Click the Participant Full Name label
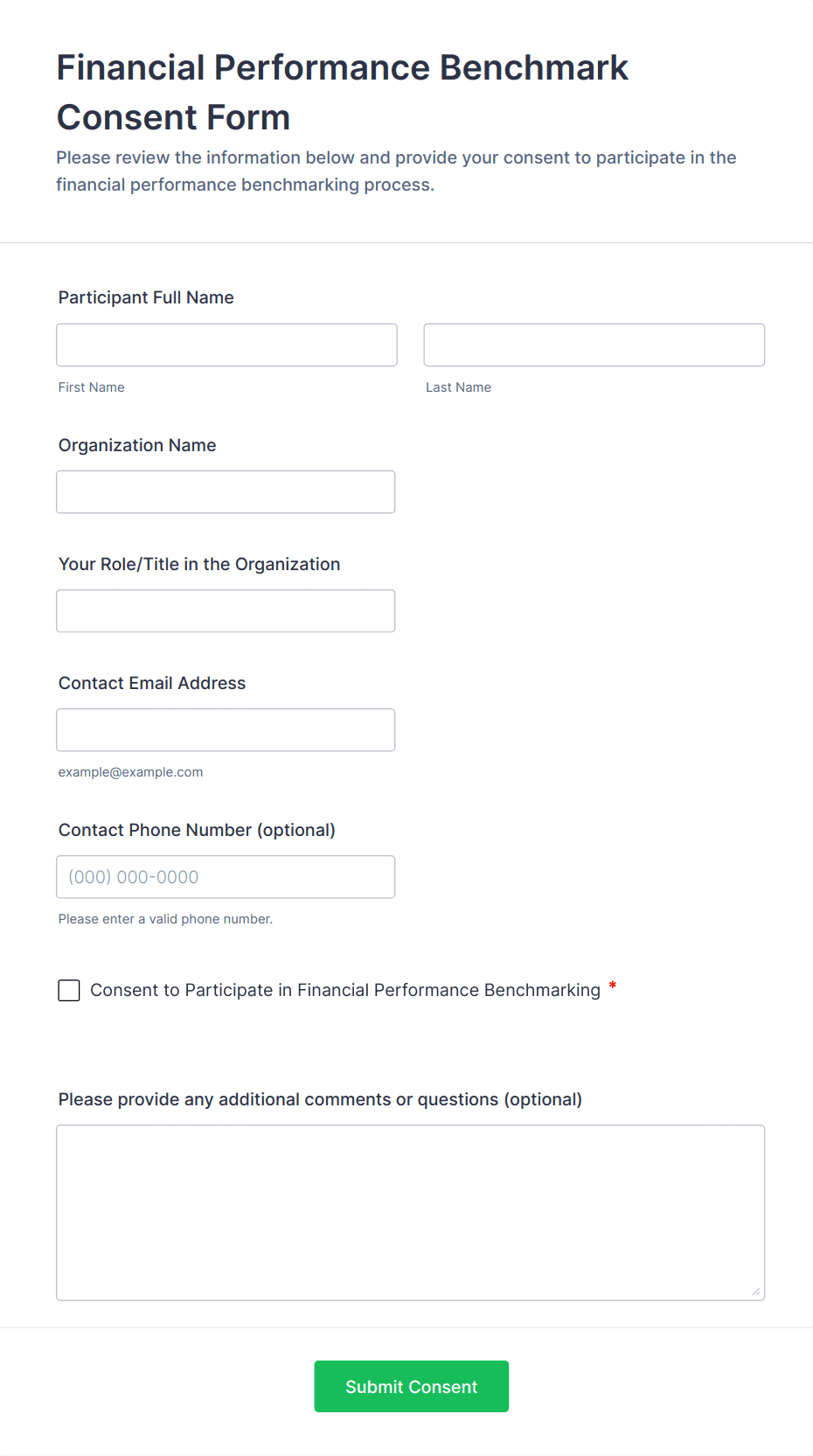813x1456 pixels. (146, 297)
